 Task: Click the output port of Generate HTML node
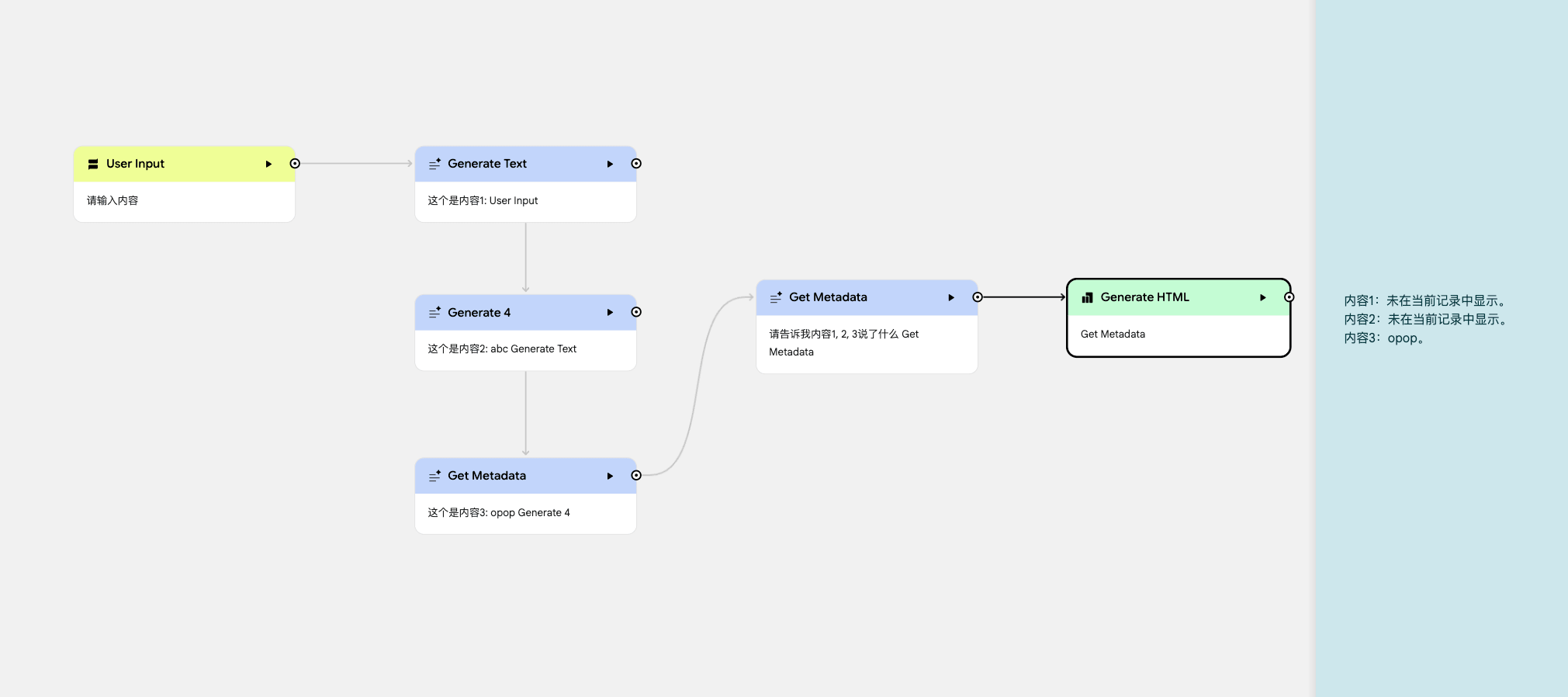1289,297
